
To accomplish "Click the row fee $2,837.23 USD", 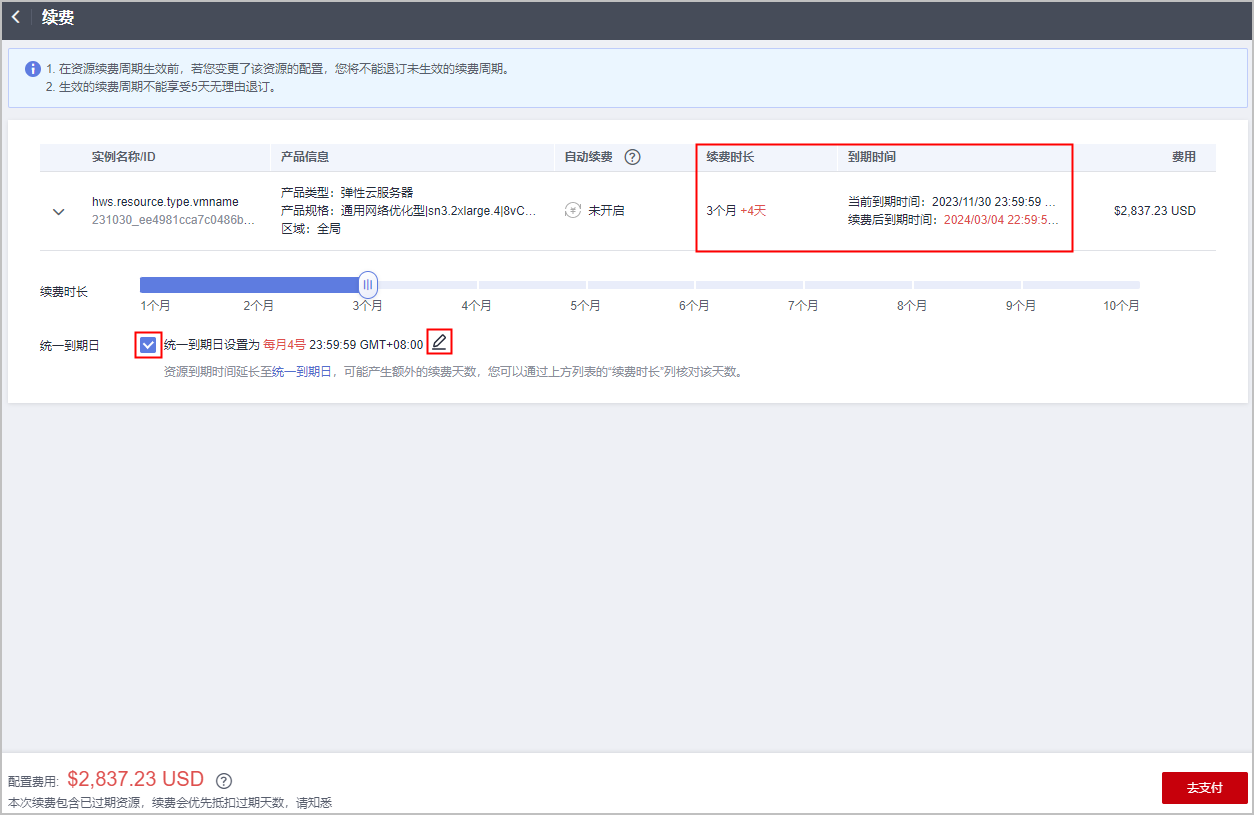I will [x=1155, y=211].
